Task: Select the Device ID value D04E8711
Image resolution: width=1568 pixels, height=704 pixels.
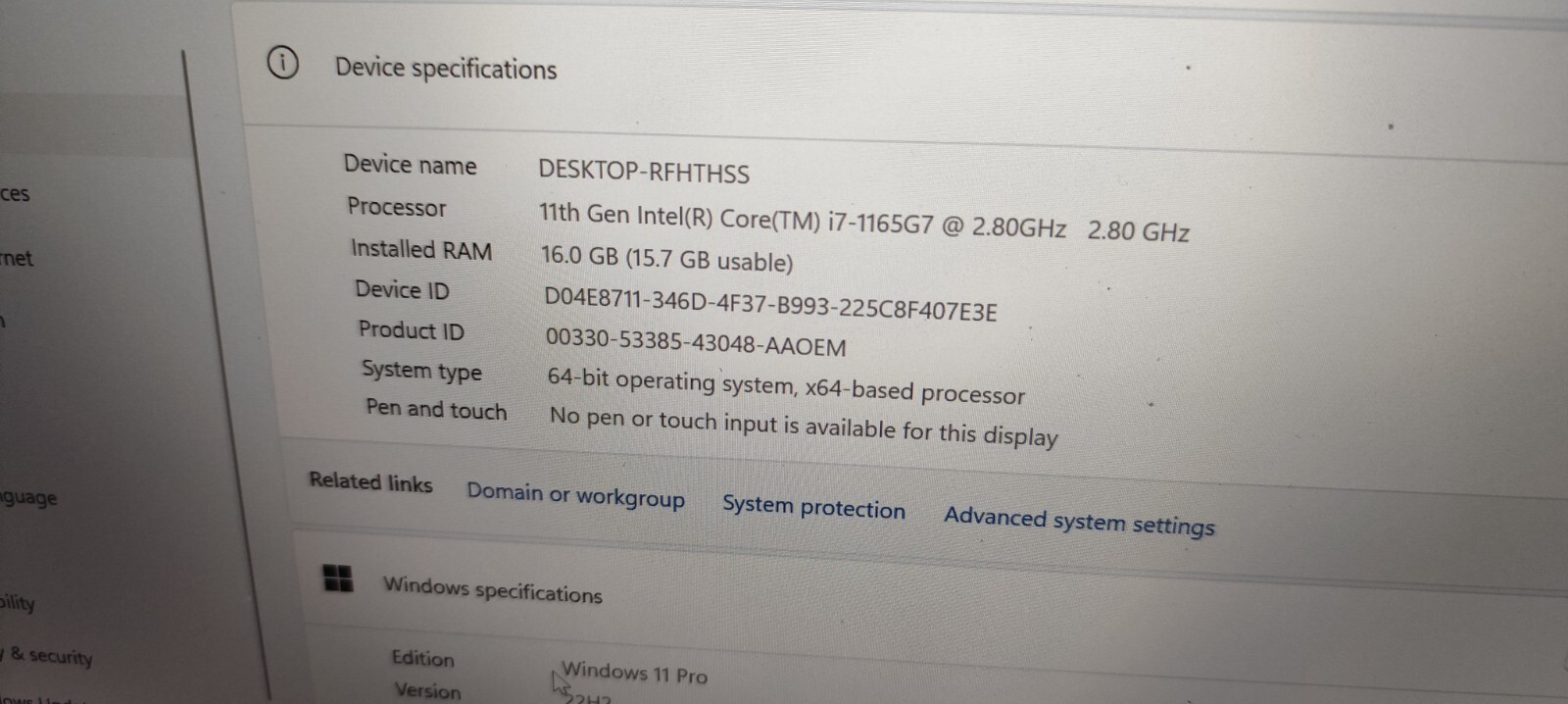Action: point(770,303)
